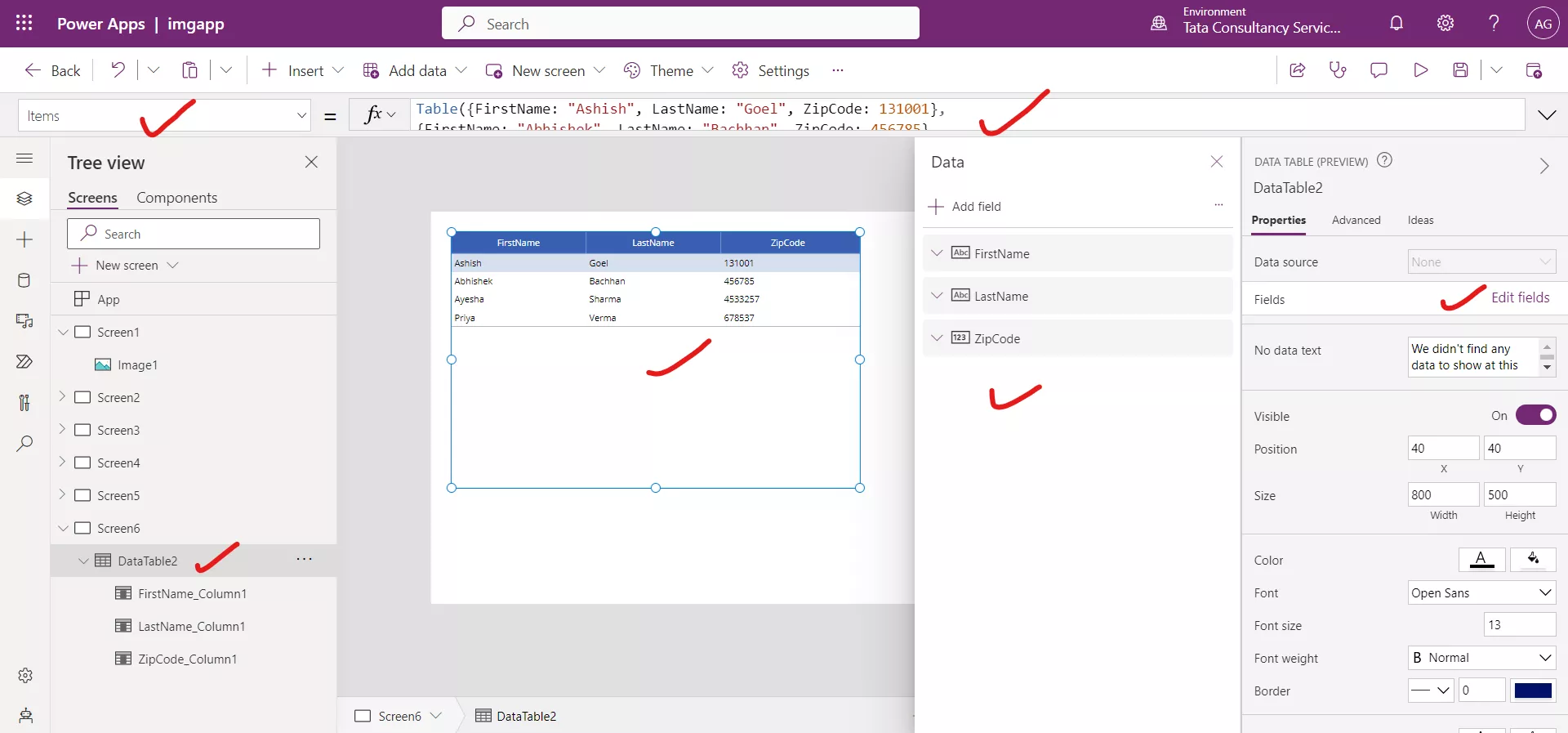The width and height of the screenshot is (1568, 733).
Task: Expand the formula bar chevron
Action: [x=1547, y=115]
